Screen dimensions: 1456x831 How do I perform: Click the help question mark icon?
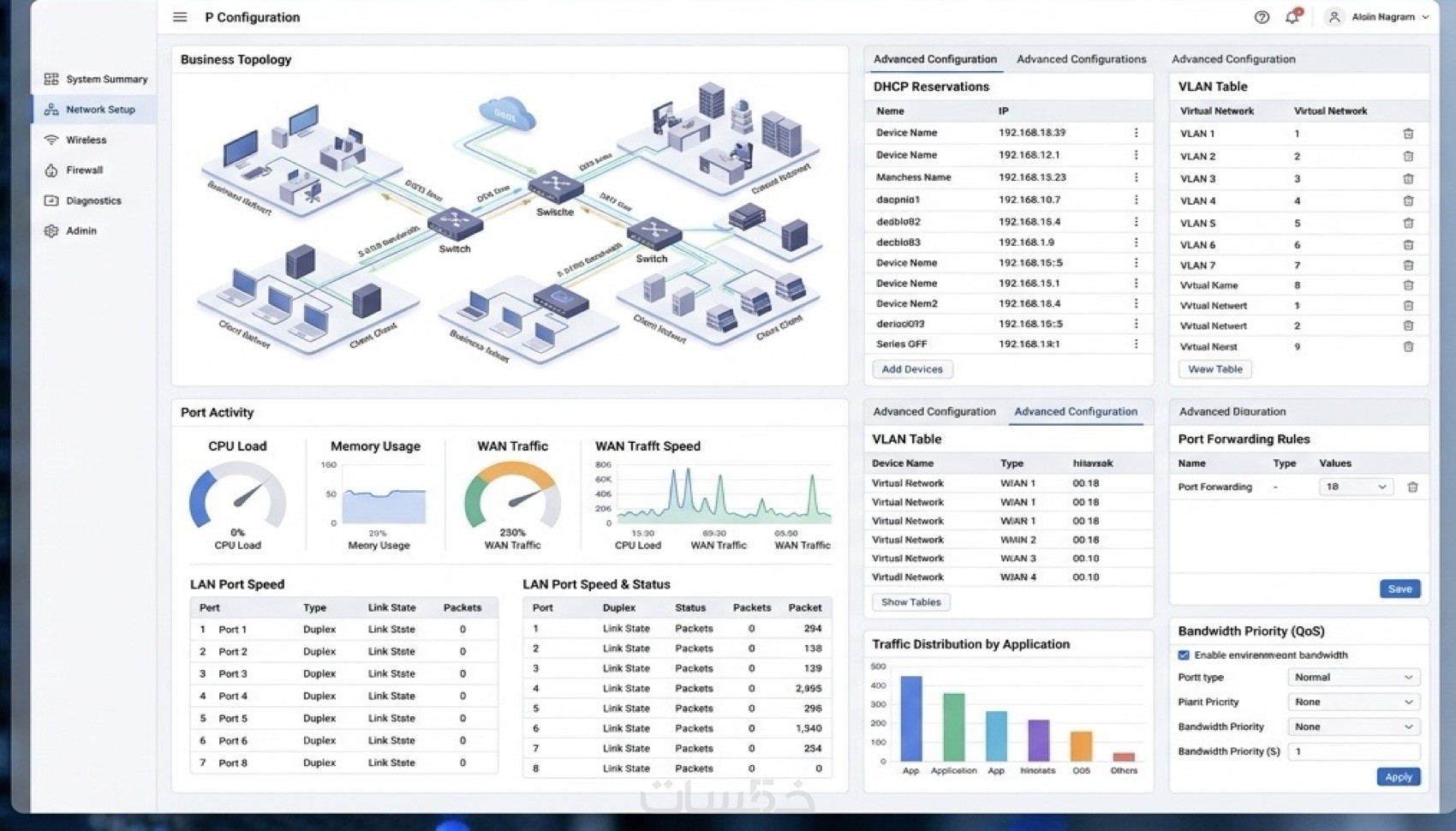pos(1262,17)
